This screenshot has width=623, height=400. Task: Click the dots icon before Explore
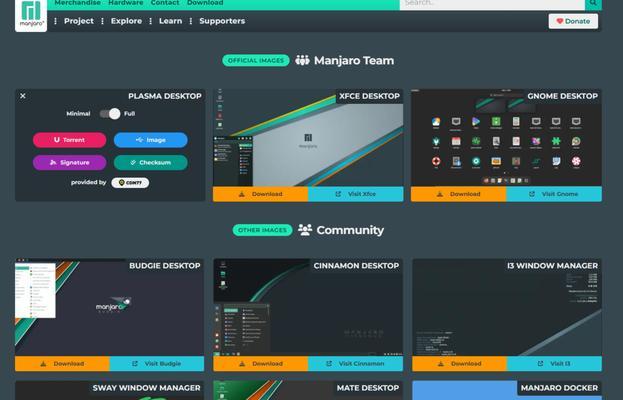pos(103,21)
